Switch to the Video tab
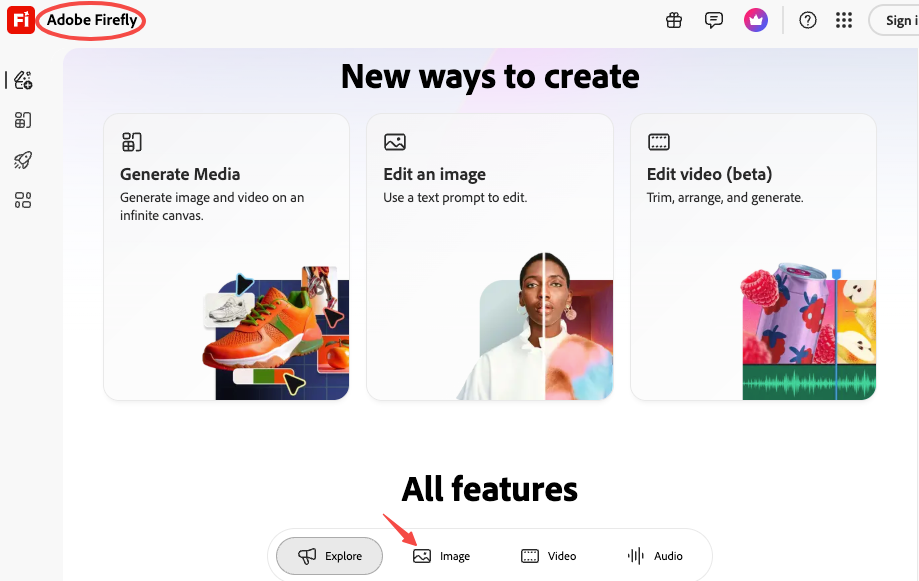The height and width of the screenshot is (581, 919). tap(548, 556)
